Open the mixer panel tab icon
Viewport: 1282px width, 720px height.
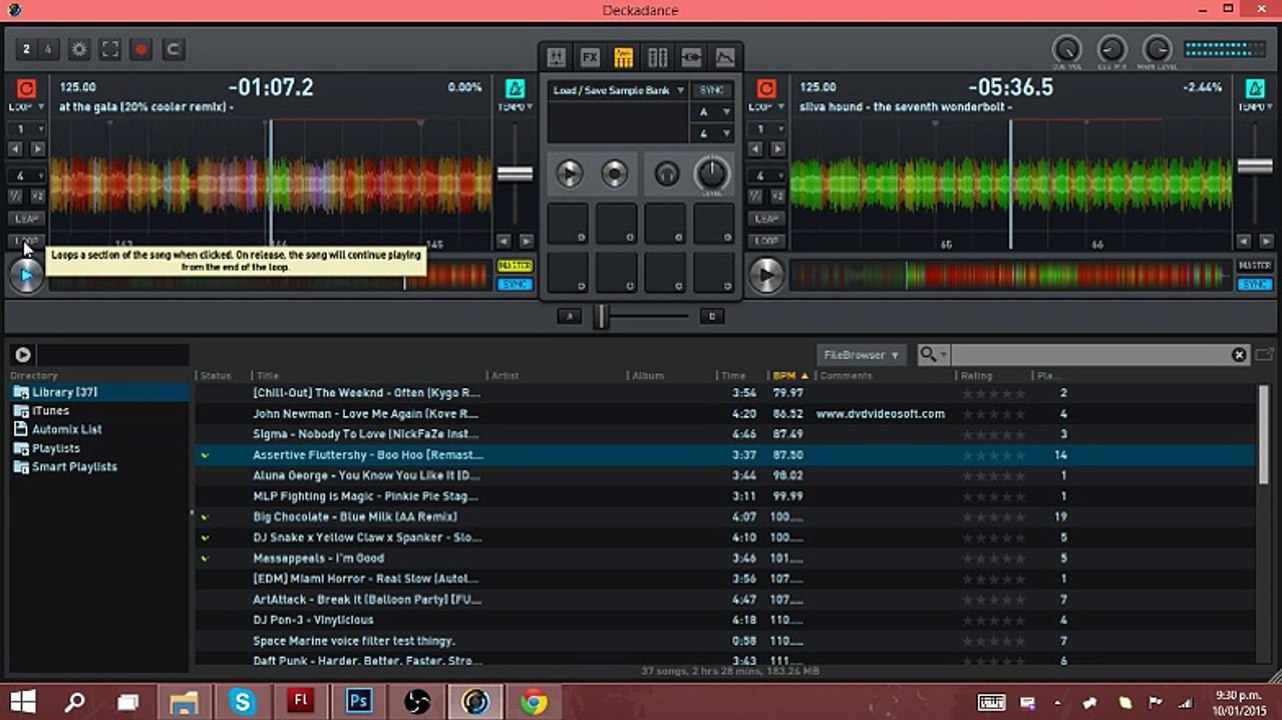point(557,57)
